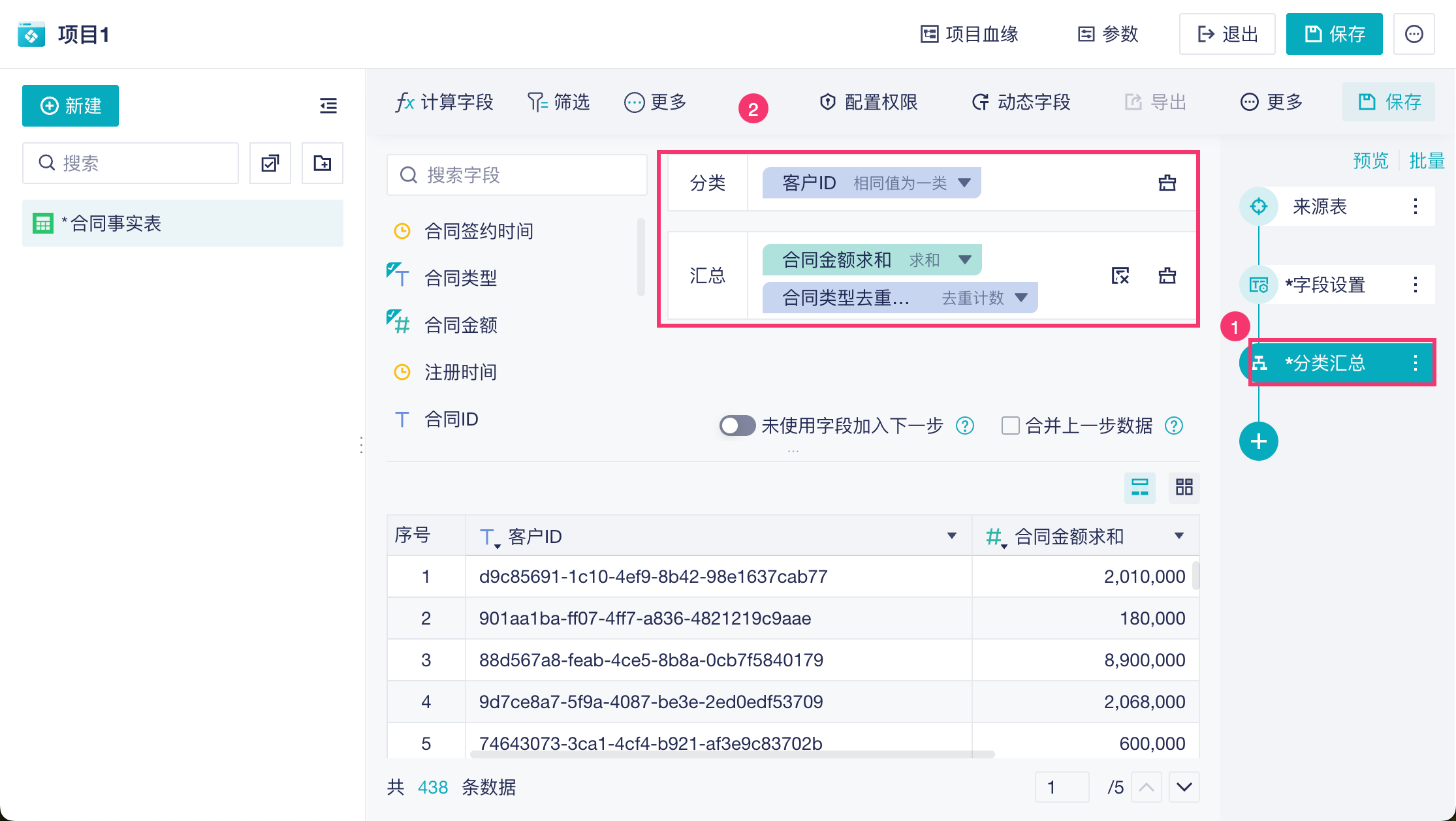Expand 合同类型去重 去重计数 dropdown
The height and width of the screenshot is (821, 1456).
1021,298
